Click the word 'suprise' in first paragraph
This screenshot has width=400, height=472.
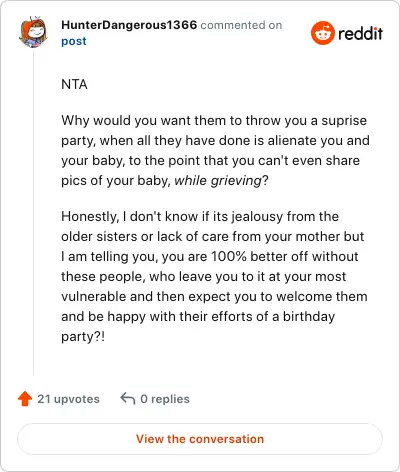pyautogui.click(x=344, y=121)
